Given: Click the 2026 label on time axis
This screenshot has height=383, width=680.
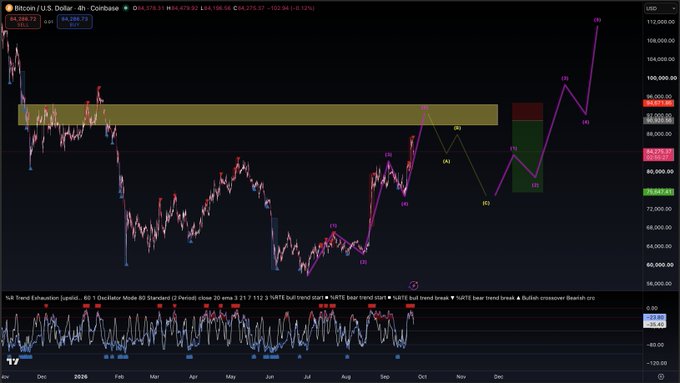Looking at the screenshot, I should click(x=81, y=376).
